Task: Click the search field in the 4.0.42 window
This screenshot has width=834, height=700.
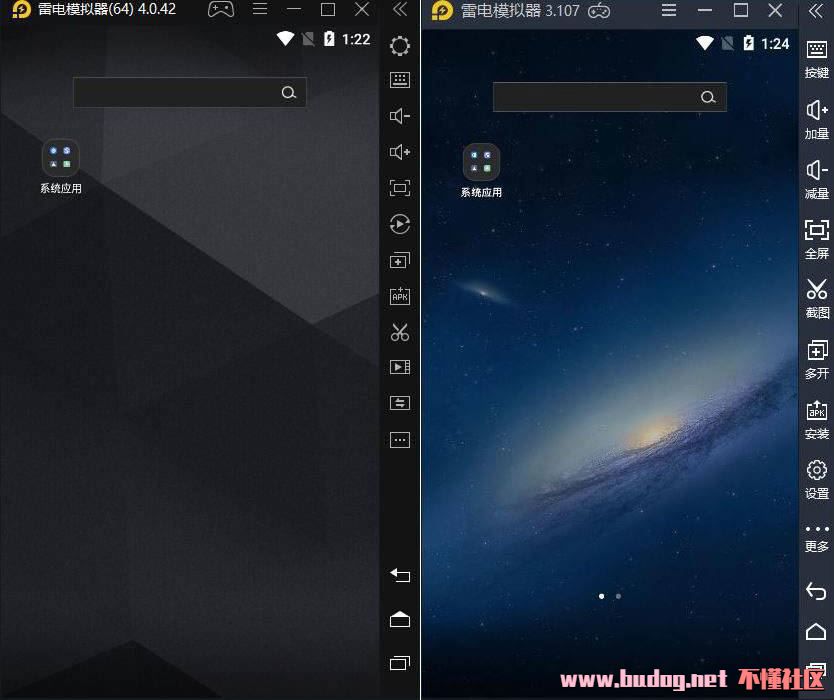Action: point(189,93)
